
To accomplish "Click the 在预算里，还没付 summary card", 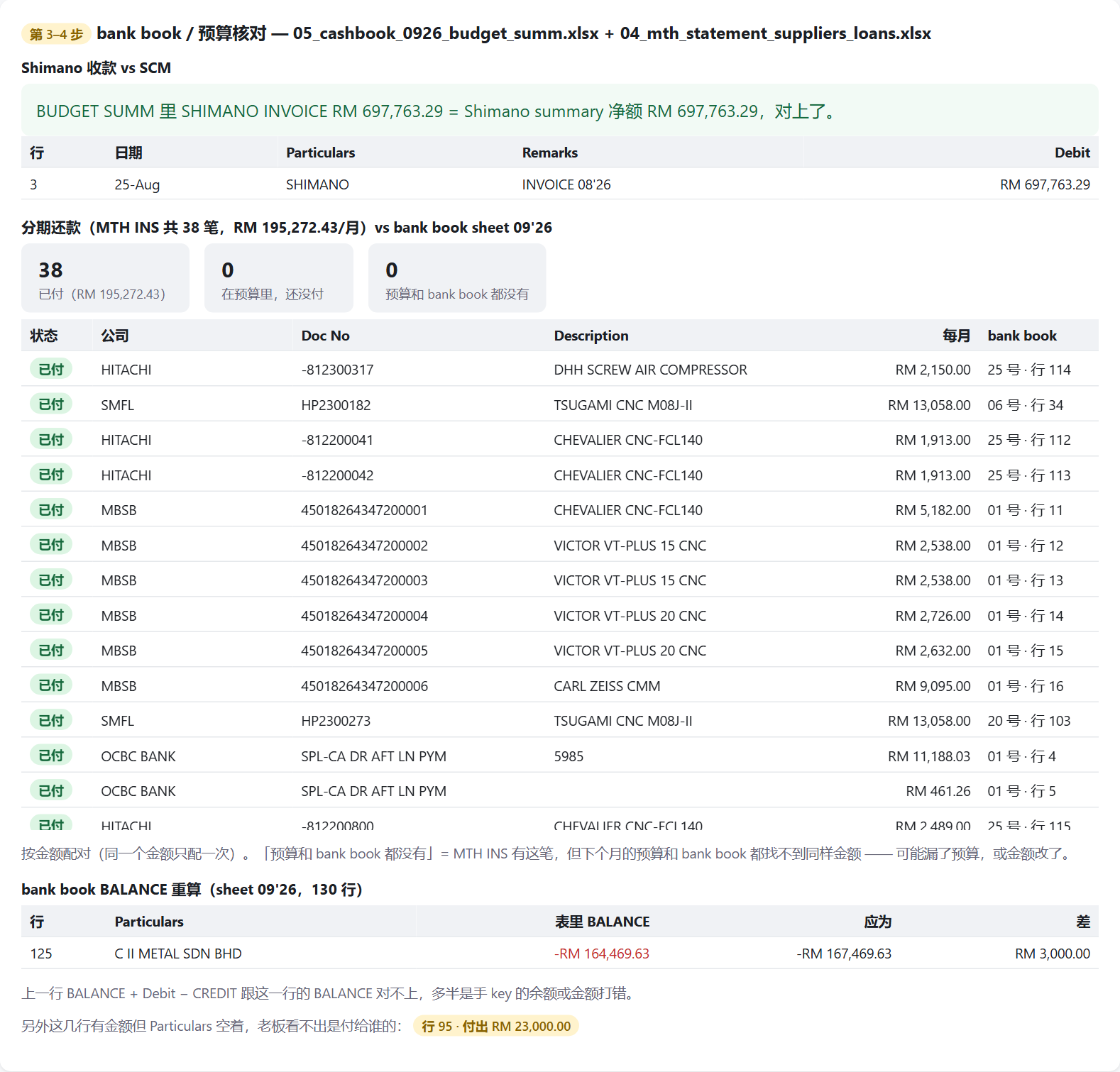I will tap(279, 278).
